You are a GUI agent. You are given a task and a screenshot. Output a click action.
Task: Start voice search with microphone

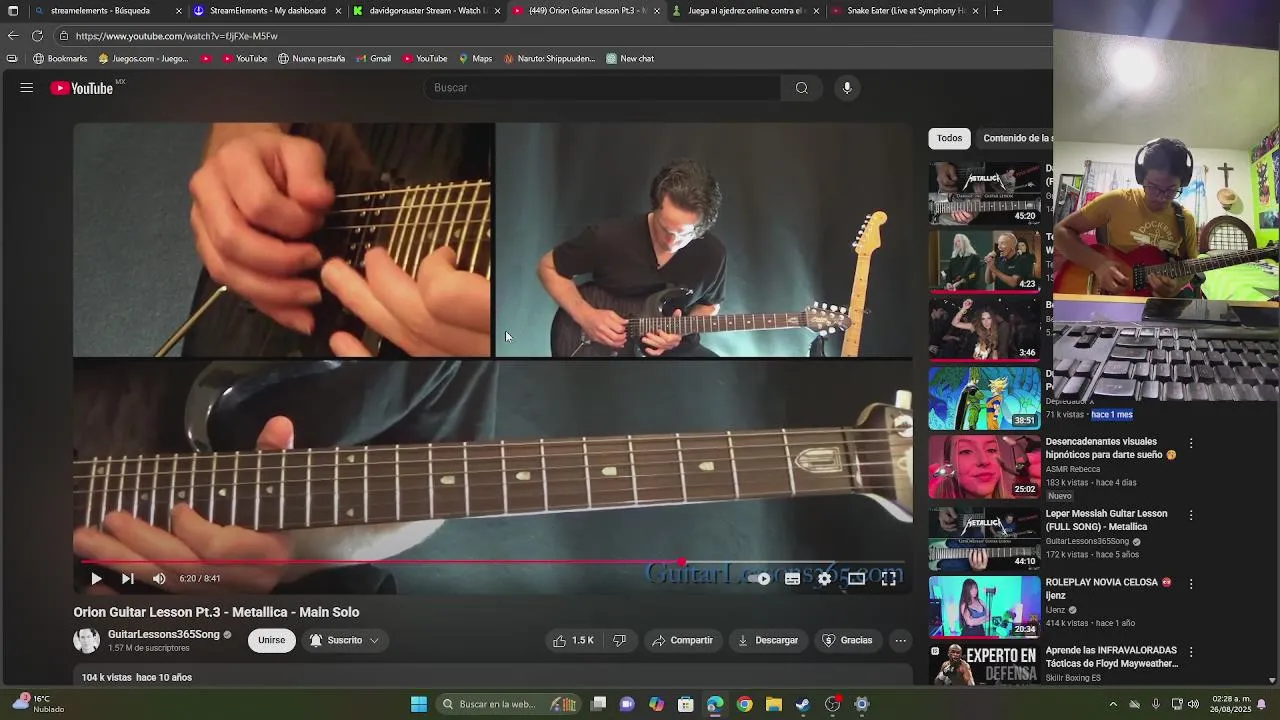(x=847, y=88)
